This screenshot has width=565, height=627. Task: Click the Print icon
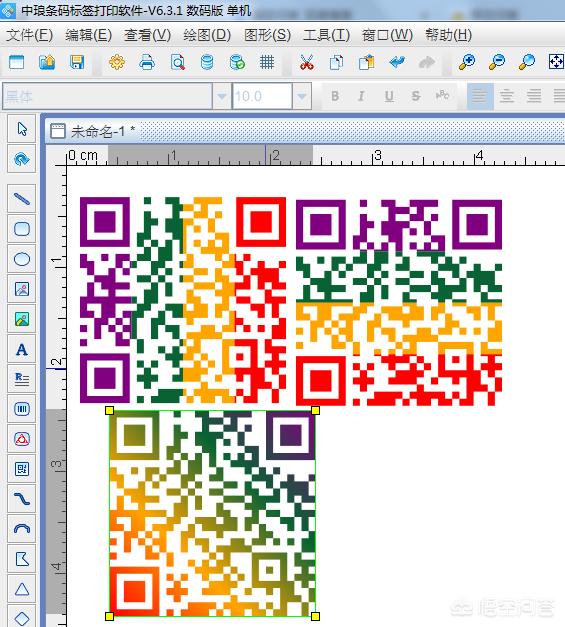pos(147,62)
